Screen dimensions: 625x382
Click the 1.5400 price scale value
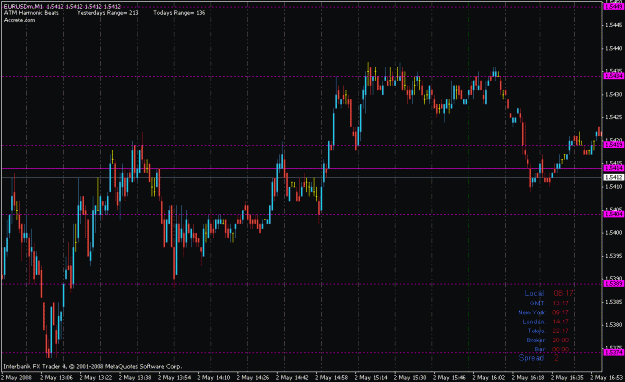[614, 232]
